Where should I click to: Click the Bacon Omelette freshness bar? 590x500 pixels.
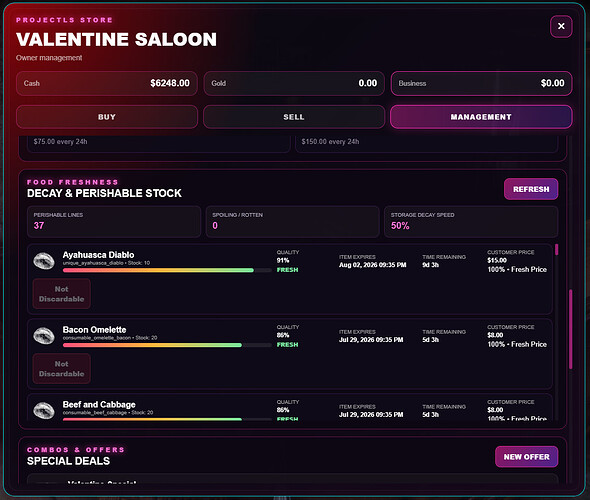click(167, 345)
